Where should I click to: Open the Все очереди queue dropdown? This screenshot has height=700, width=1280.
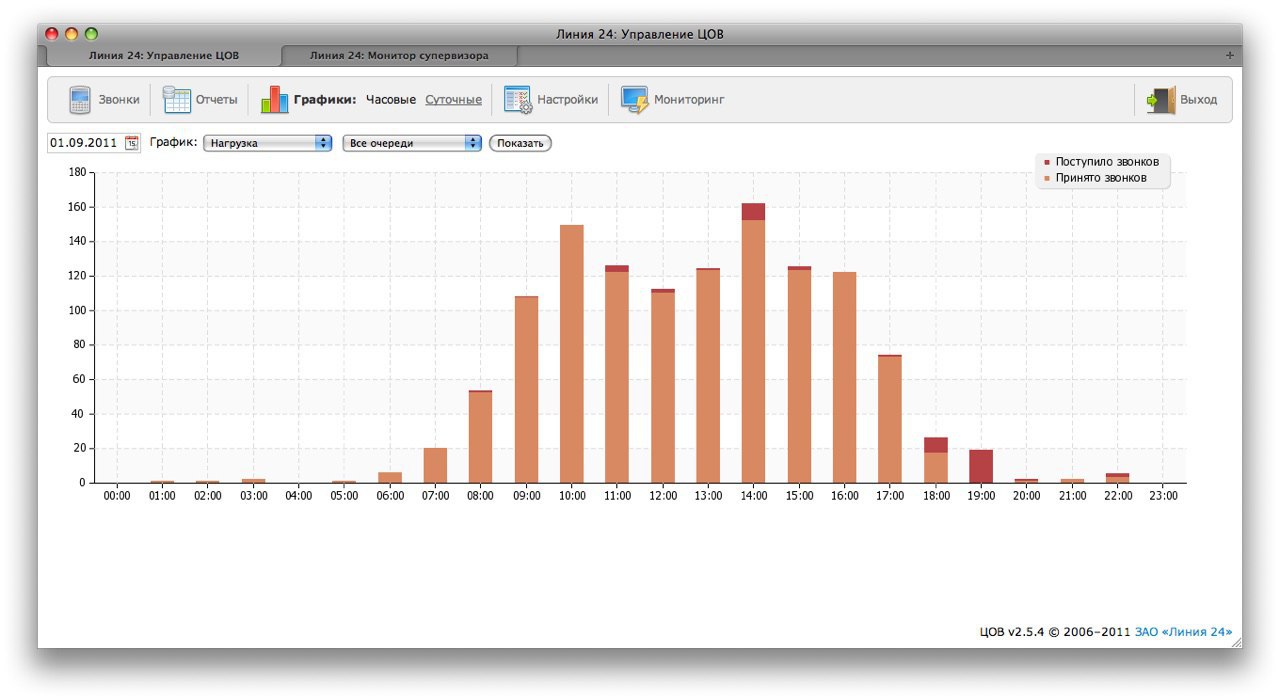412,143
